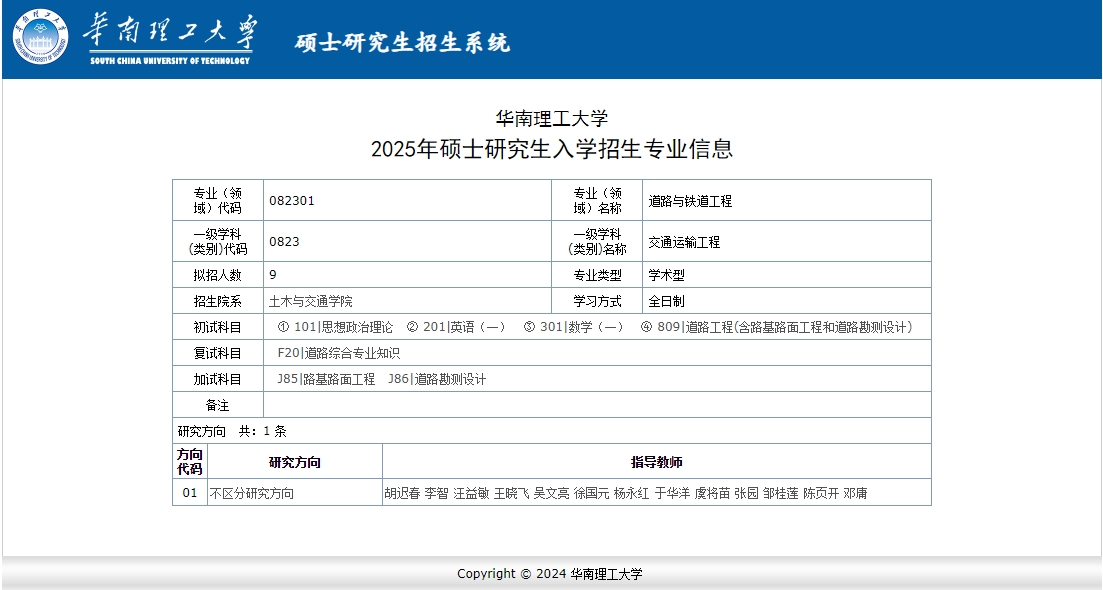Click the major code value 082301

coord(292,200)
